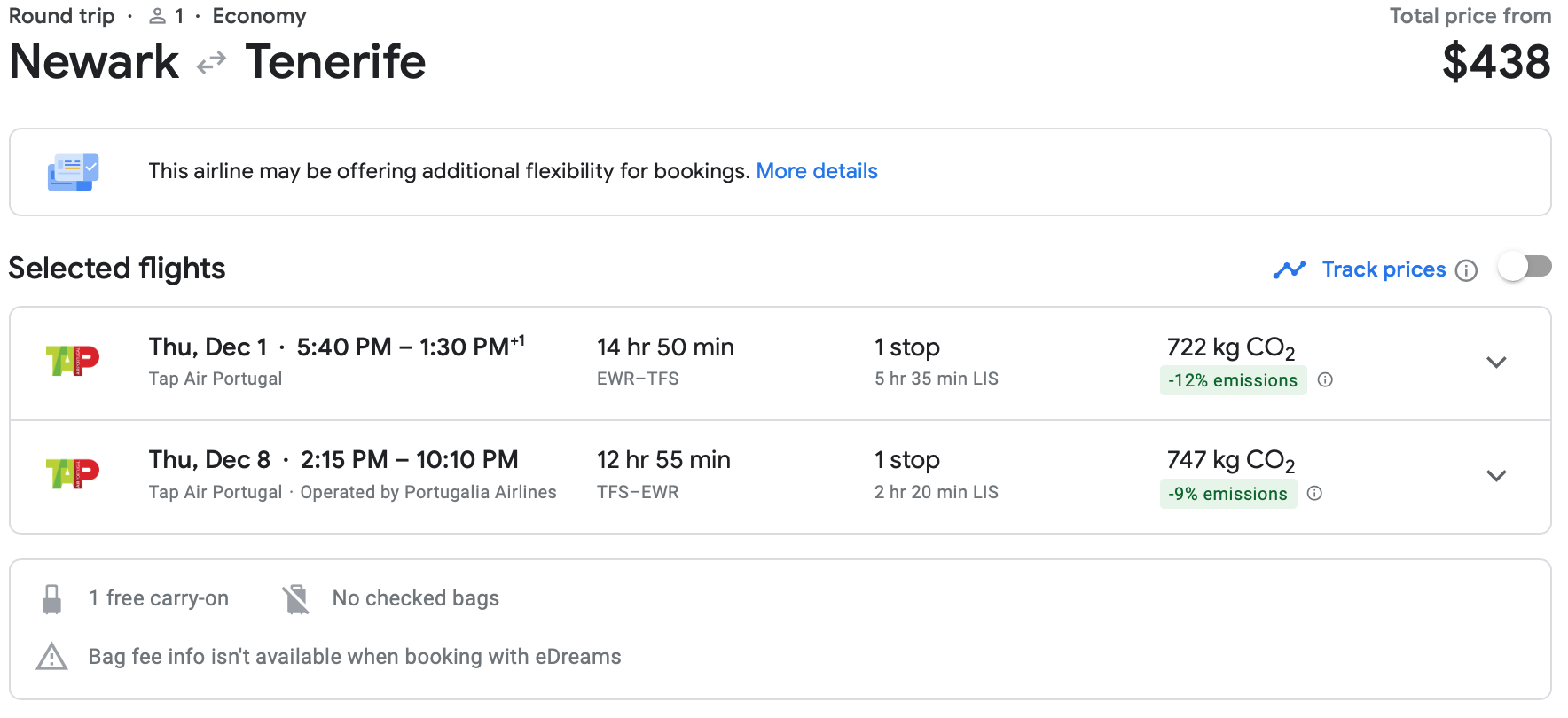Click the Track prices trend line icon
Image resolution: width=1568 pixels, height=718 pixels.
point(1290,269)
